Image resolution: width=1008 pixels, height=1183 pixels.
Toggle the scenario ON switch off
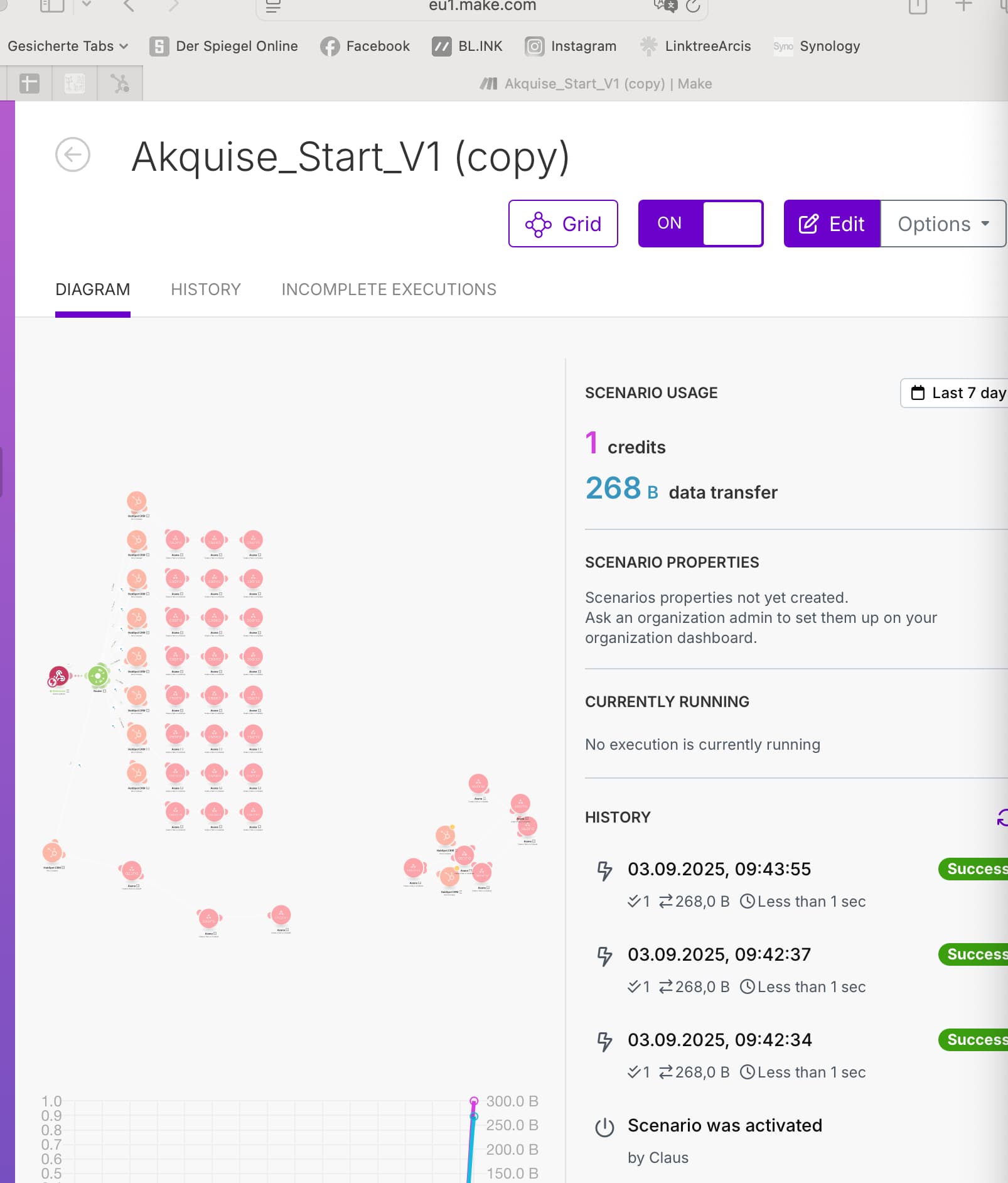700,224
